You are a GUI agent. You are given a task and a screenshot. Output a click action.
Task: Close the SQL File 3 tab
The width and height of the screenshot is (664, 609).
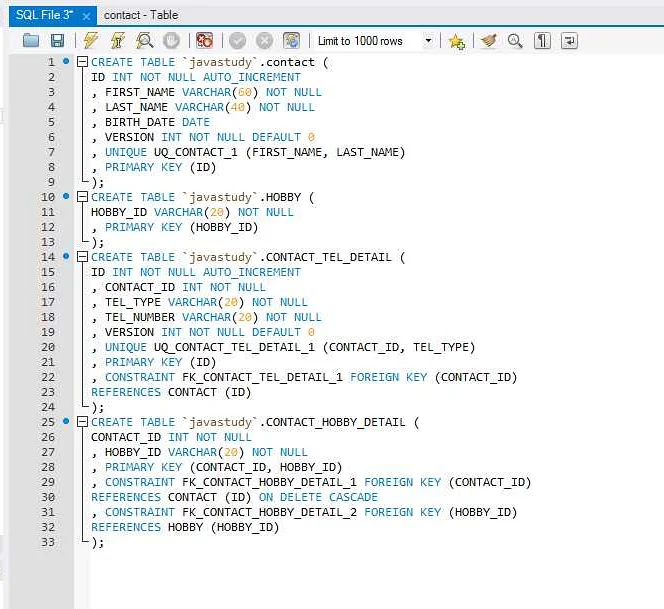tap(86, 17)
